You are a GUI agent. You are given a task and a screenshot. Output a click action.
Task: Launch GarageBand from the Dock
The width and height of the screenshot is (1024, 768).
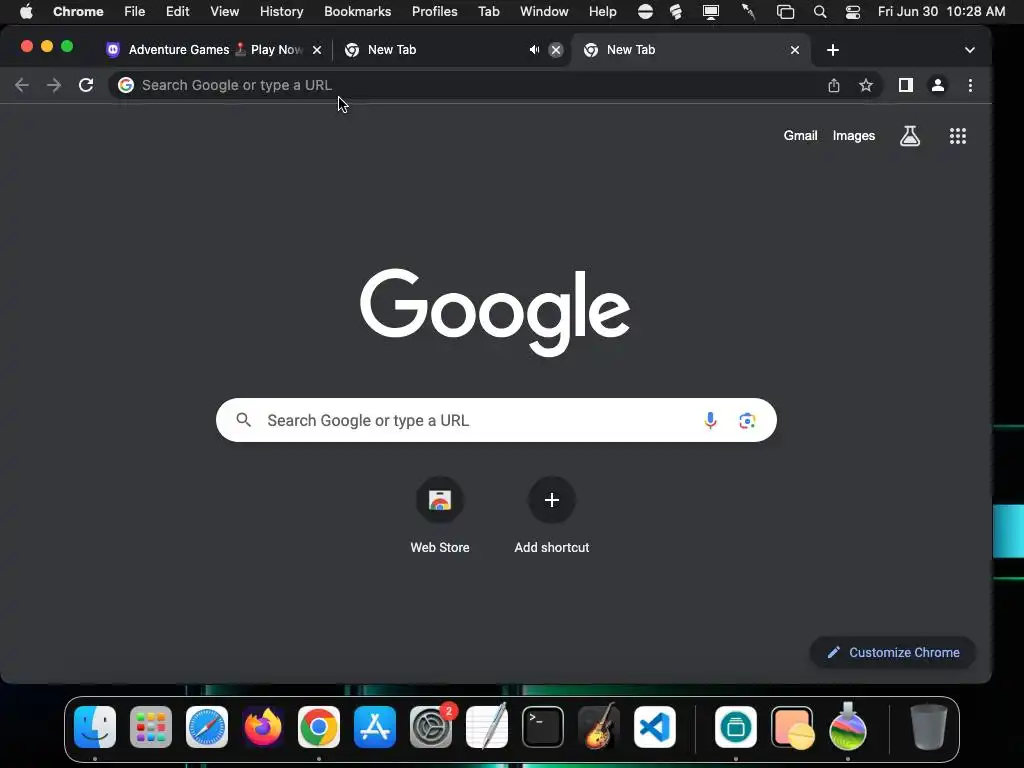point(599,727)
